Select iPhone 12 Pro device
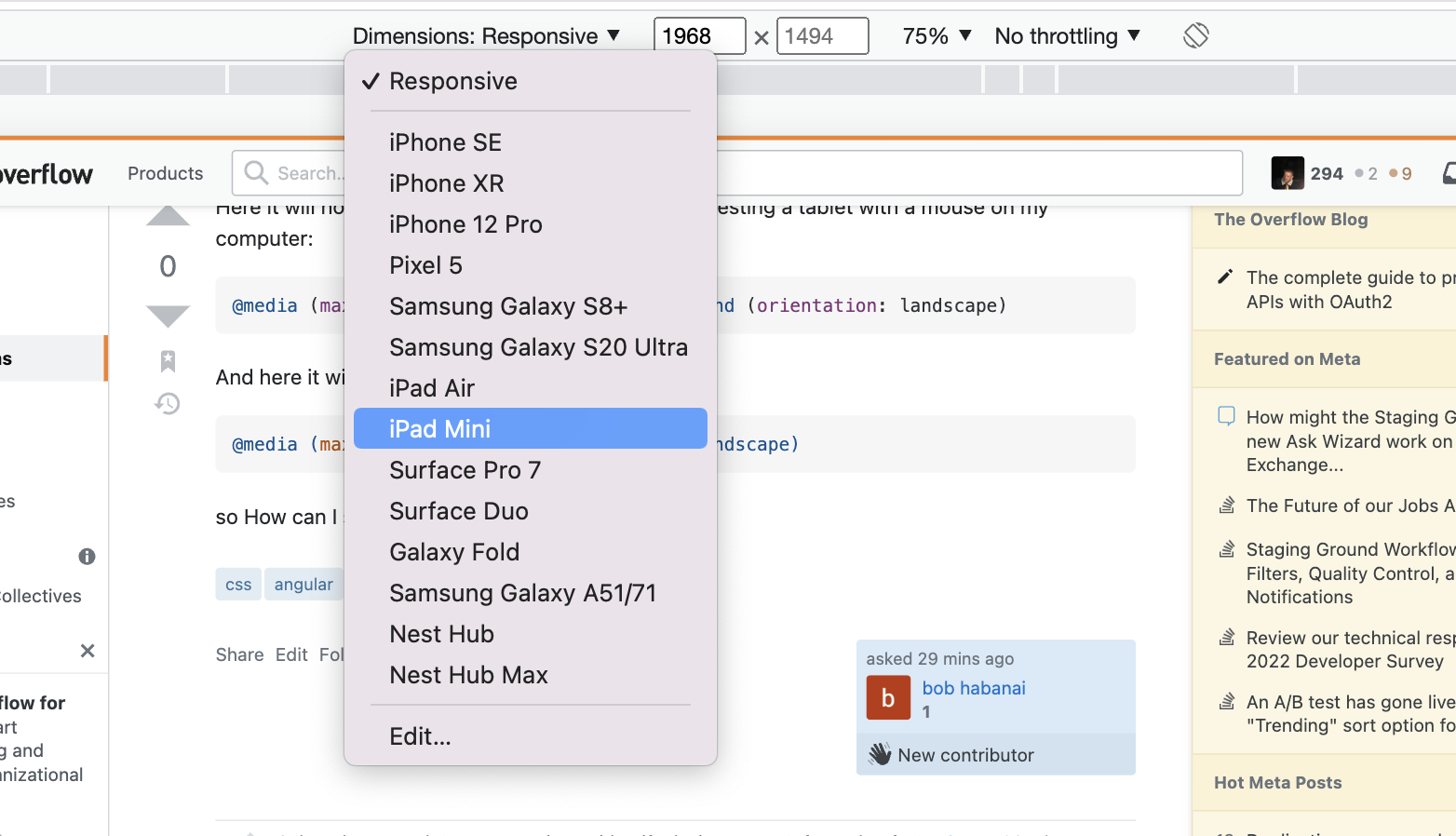 tap(531, 224)
